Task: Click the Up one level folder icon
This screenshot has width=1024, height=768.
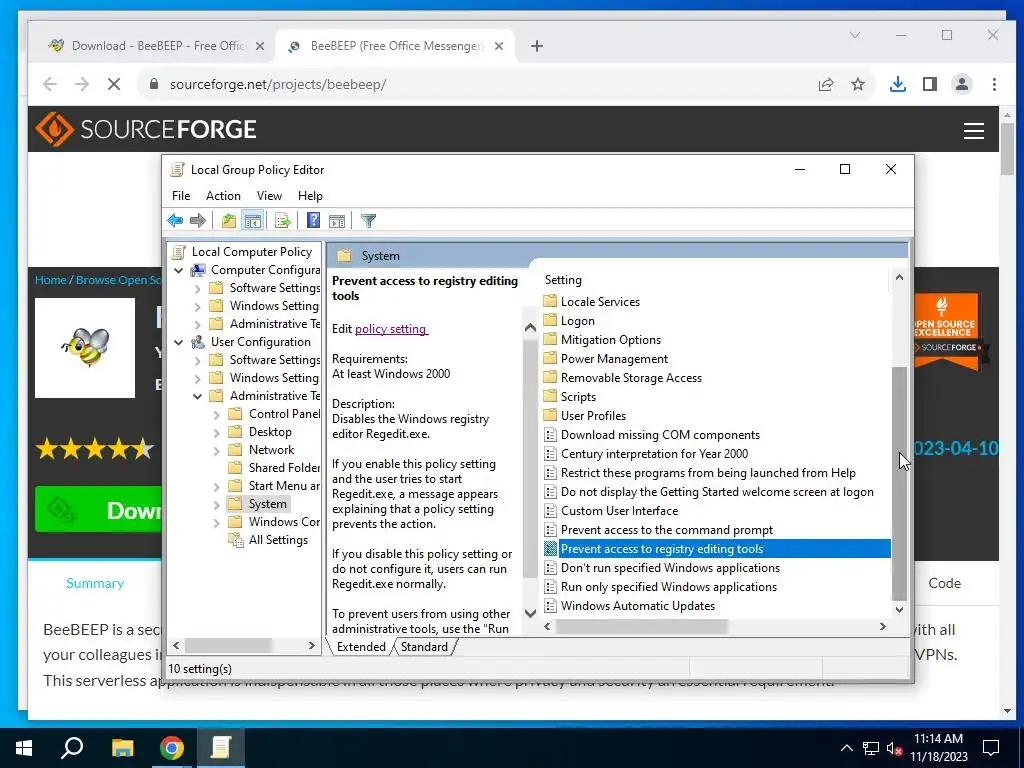Action: 229,221
